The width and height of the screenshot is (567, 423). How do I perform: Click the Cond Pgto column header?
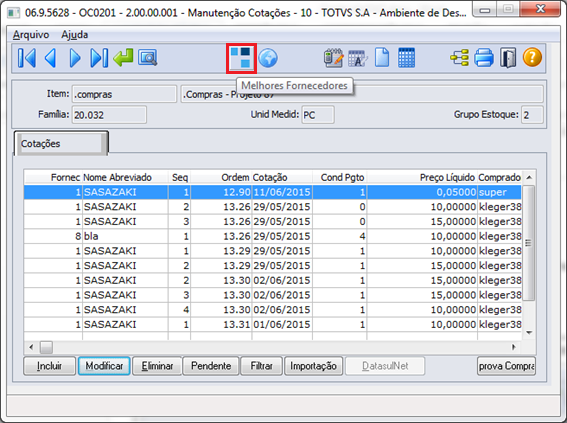tap(340, 178)
